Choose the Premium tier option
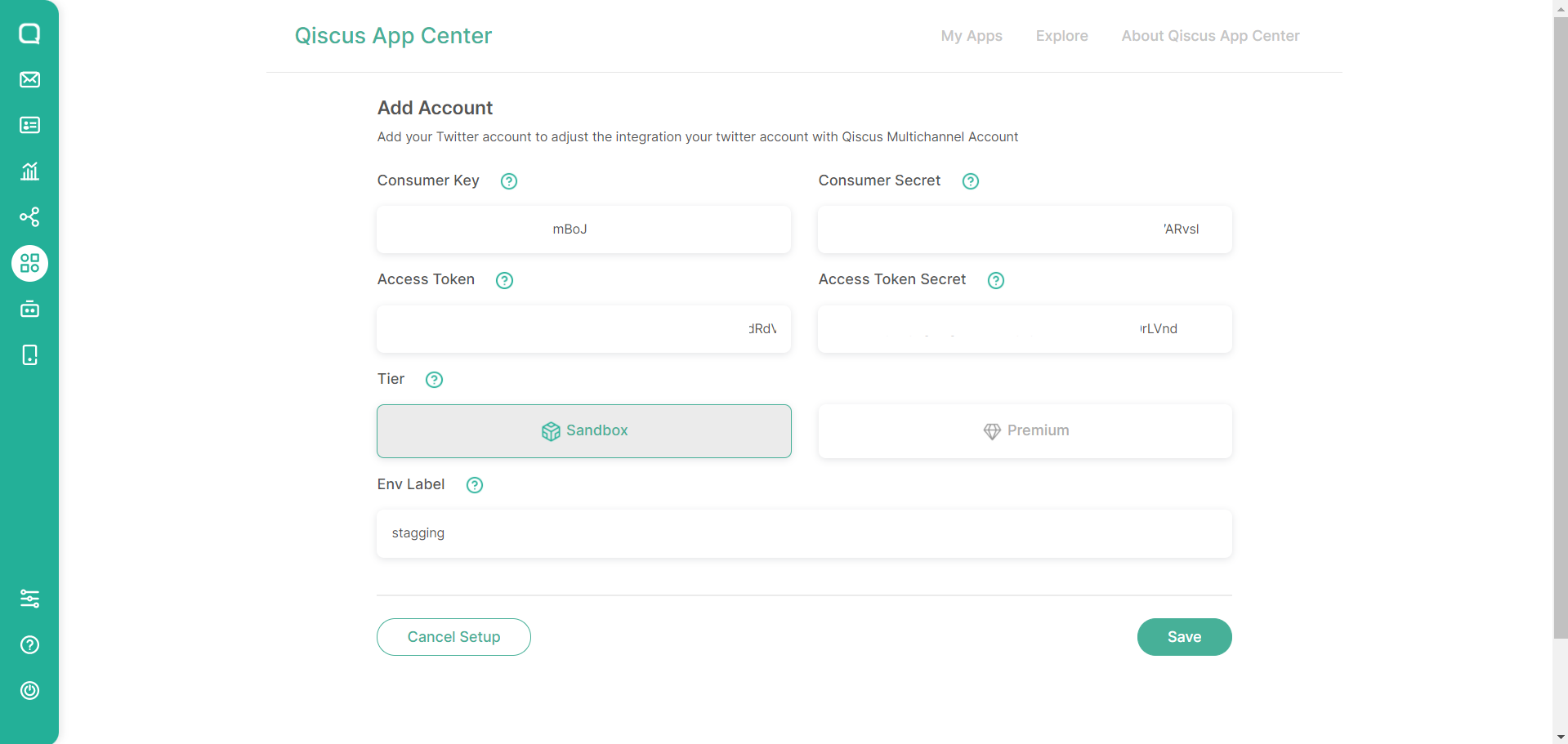This screenshot has width=1568, height=744. pos(1025,431)
